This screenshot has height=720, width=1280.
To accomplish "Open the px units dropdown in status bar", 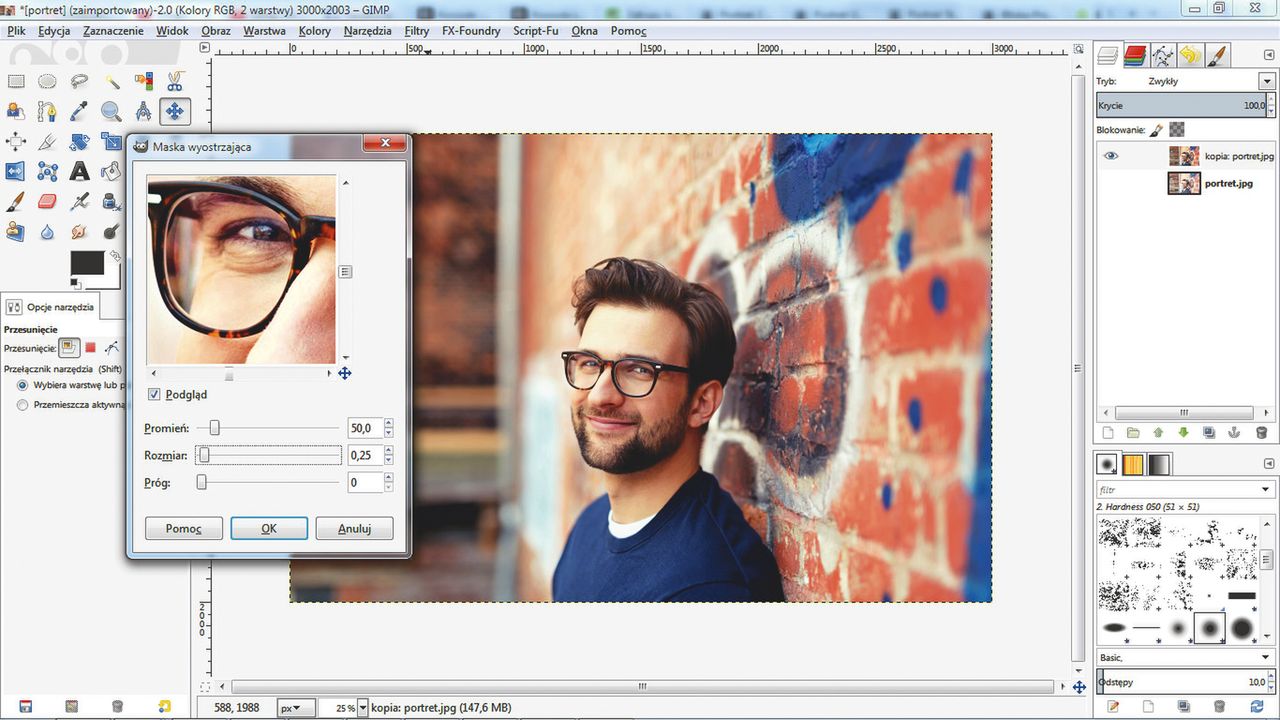I will (x=297, y=708).
